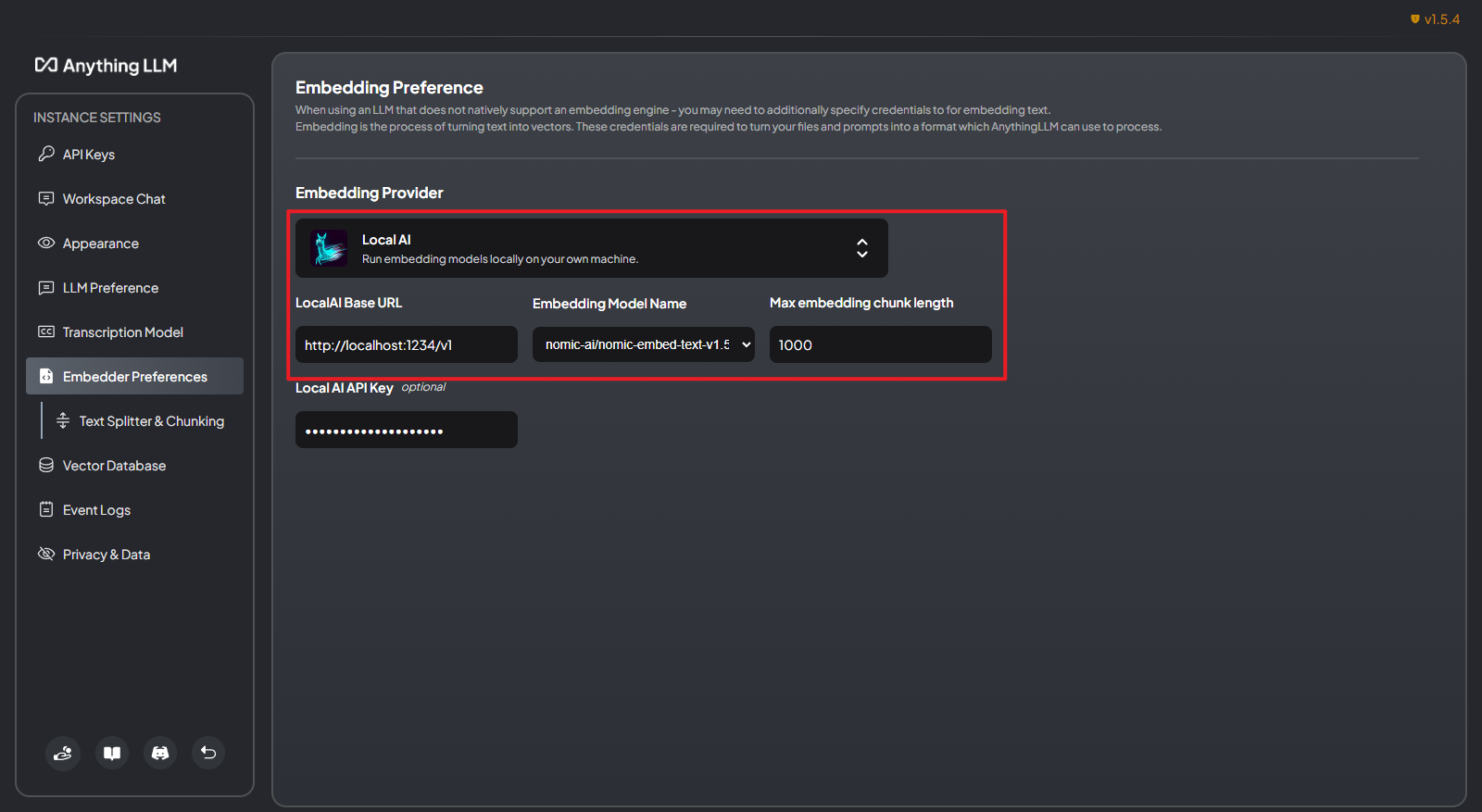
Task: Click the Max embedding chunk length field
Action: pos(881,344)
